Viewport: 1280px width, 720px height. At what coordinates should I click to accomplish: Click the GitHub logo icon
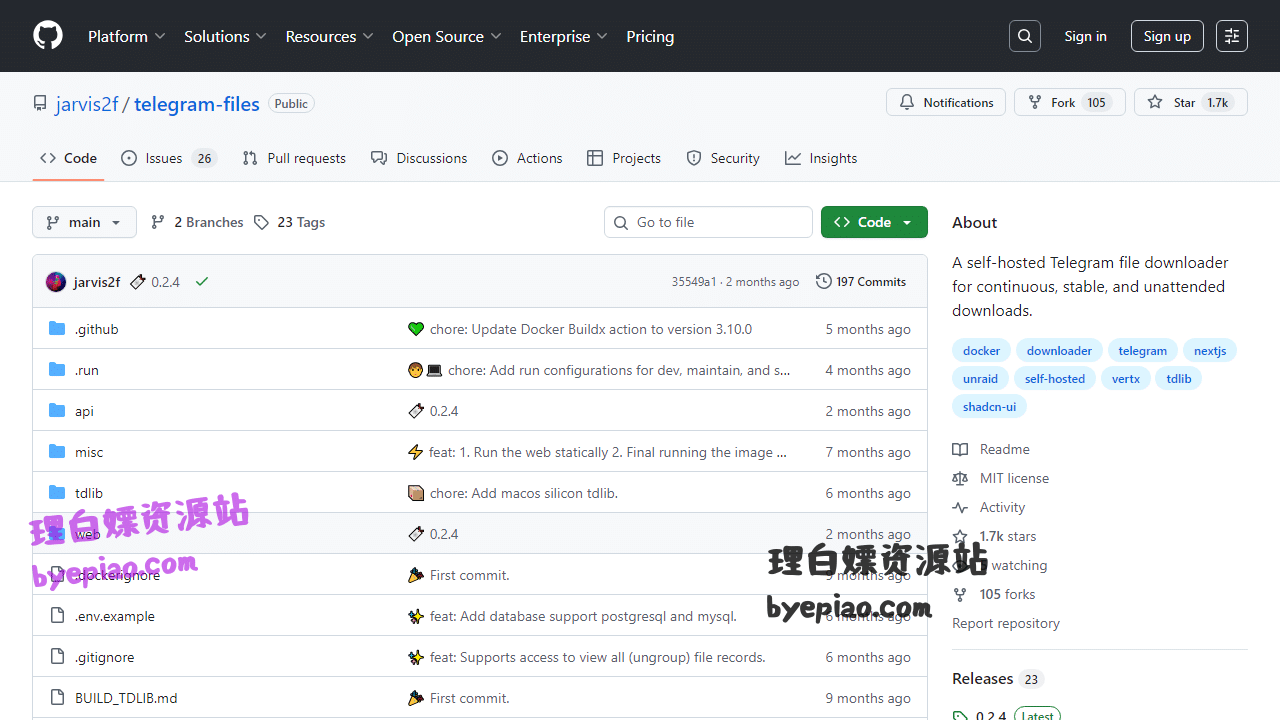click(48, 36)
